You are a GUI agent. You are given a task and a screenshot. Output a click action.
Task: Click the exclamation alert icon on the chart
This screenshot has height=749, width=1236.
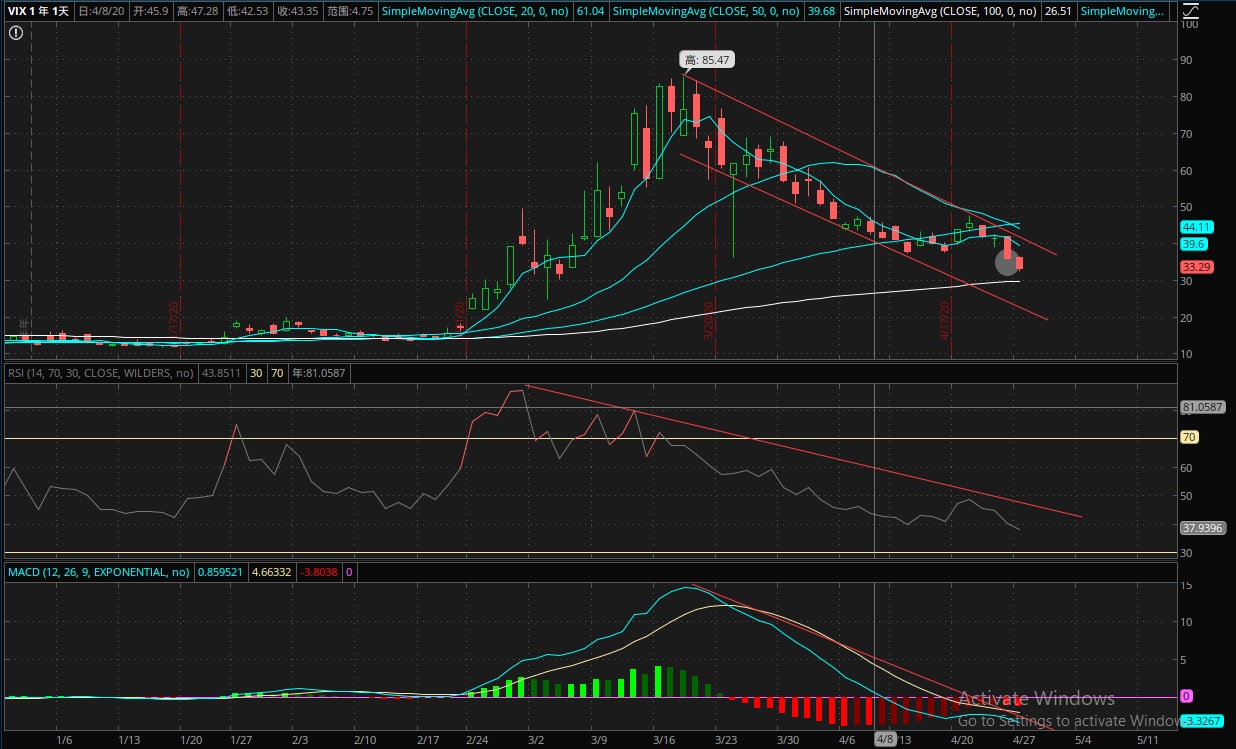(x=15, y=33)
